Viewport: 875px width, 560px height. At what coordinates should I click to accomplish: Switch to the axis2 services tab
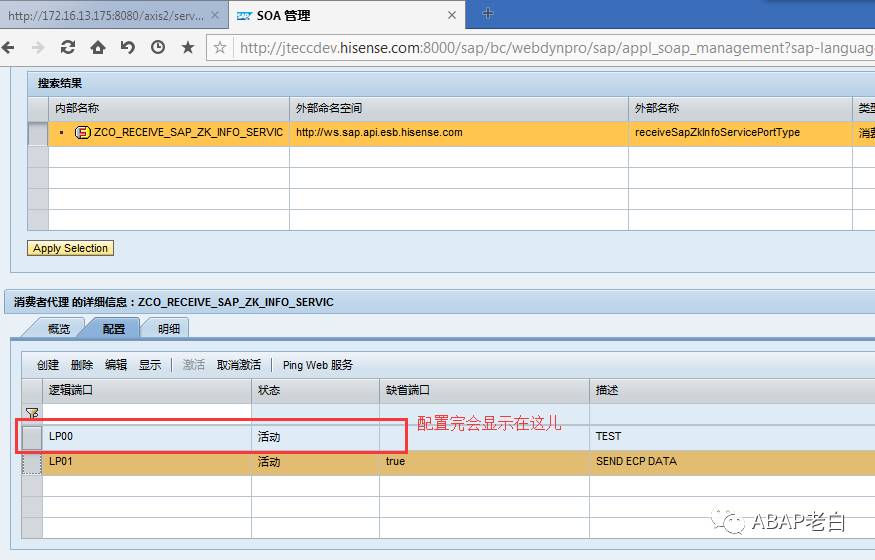(x=106, y=16)
